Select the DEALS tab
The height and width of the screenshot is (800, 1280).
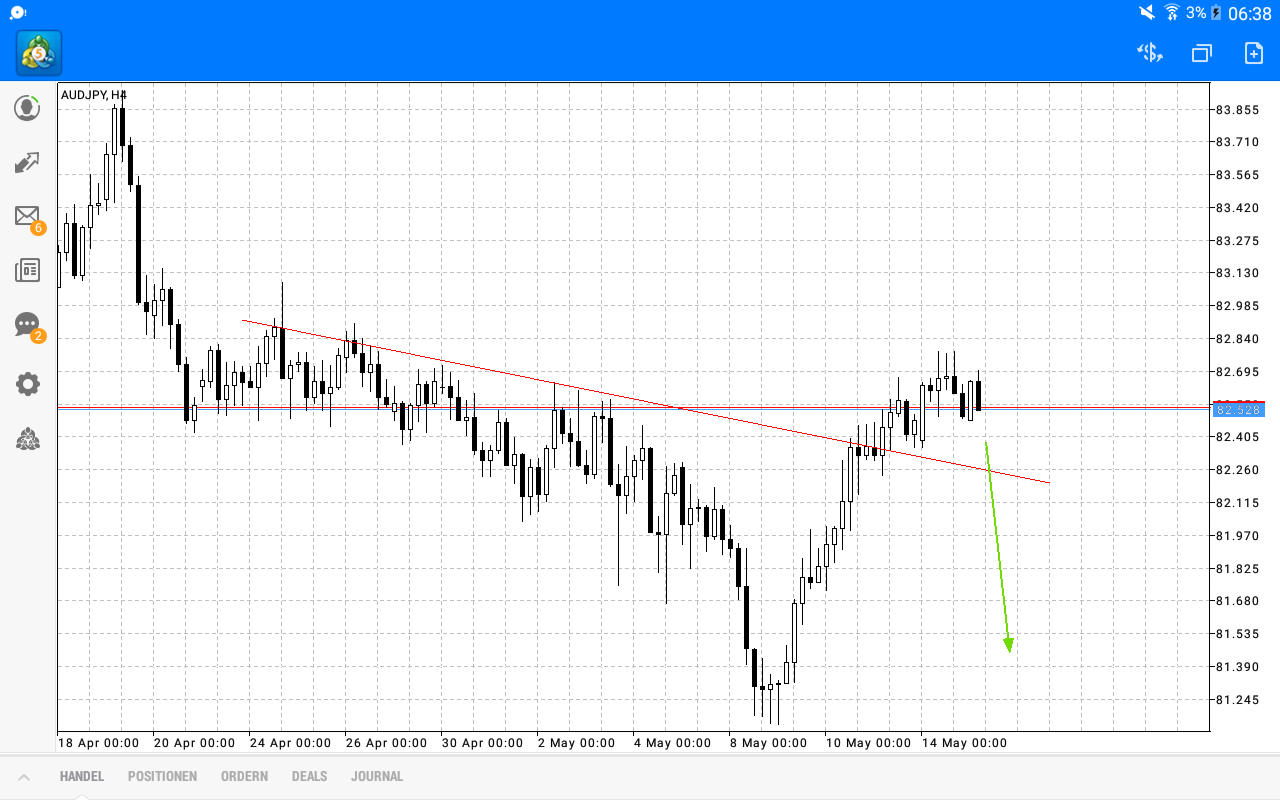tap(309, 776)
